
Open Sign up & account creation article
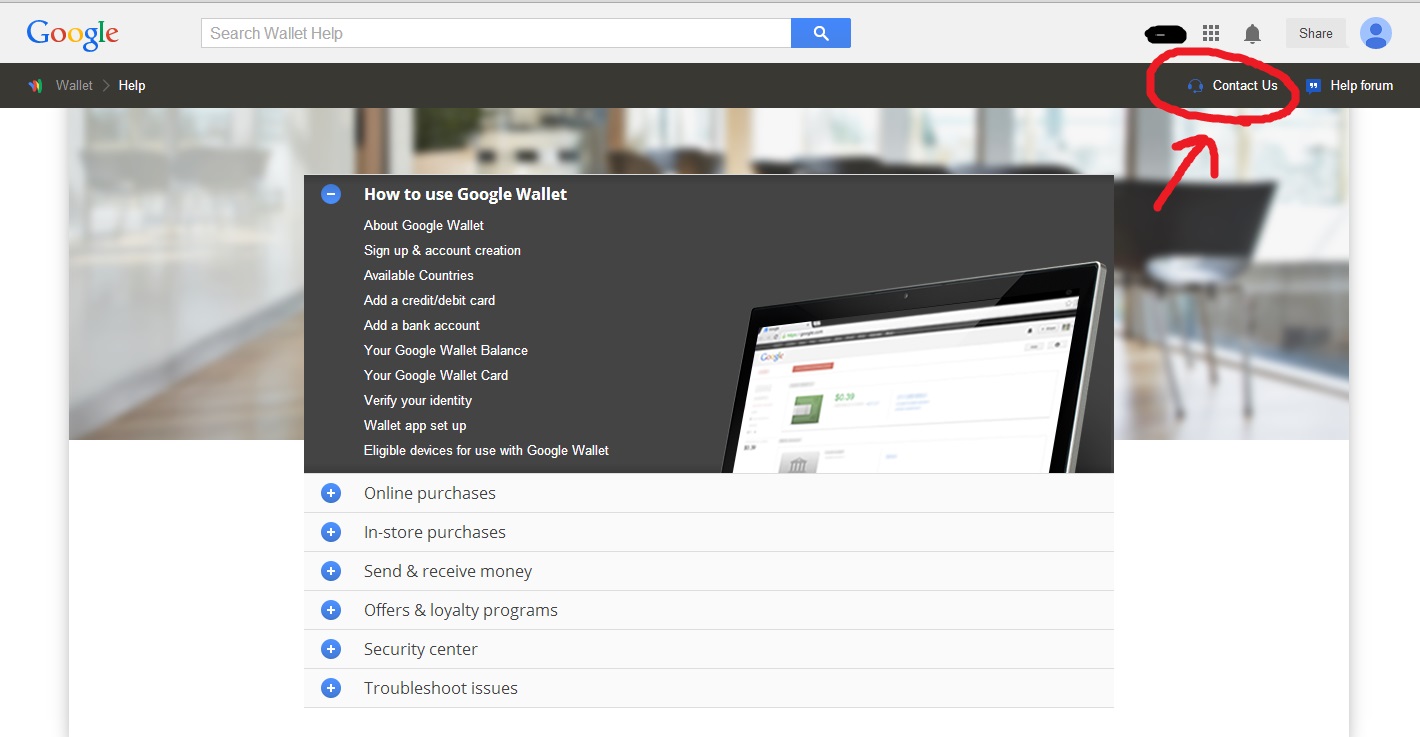tap(442, 250)
